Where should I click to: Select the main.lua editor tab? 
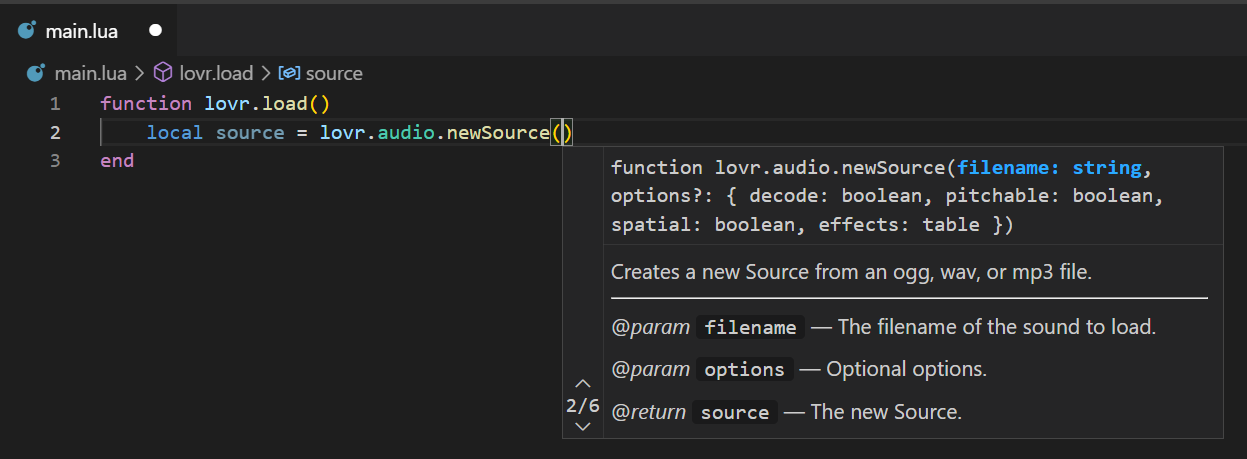tap(88, 31)
